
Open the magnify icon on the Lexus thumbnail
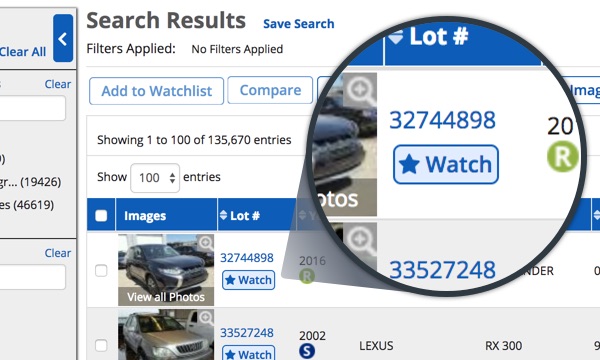(x=206, y=317)
